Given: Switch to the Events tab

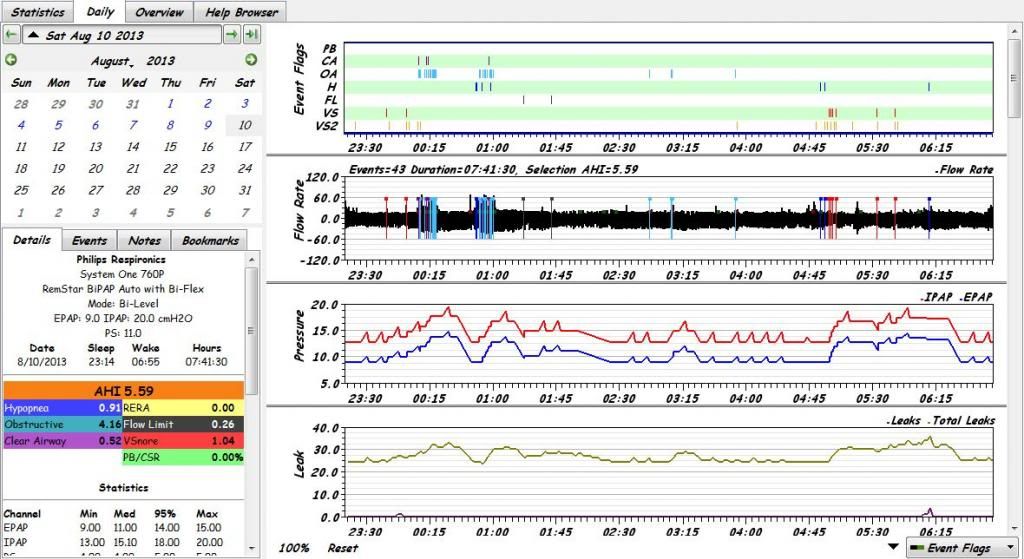Looking at the screenshot, I should tap(89, 241).
